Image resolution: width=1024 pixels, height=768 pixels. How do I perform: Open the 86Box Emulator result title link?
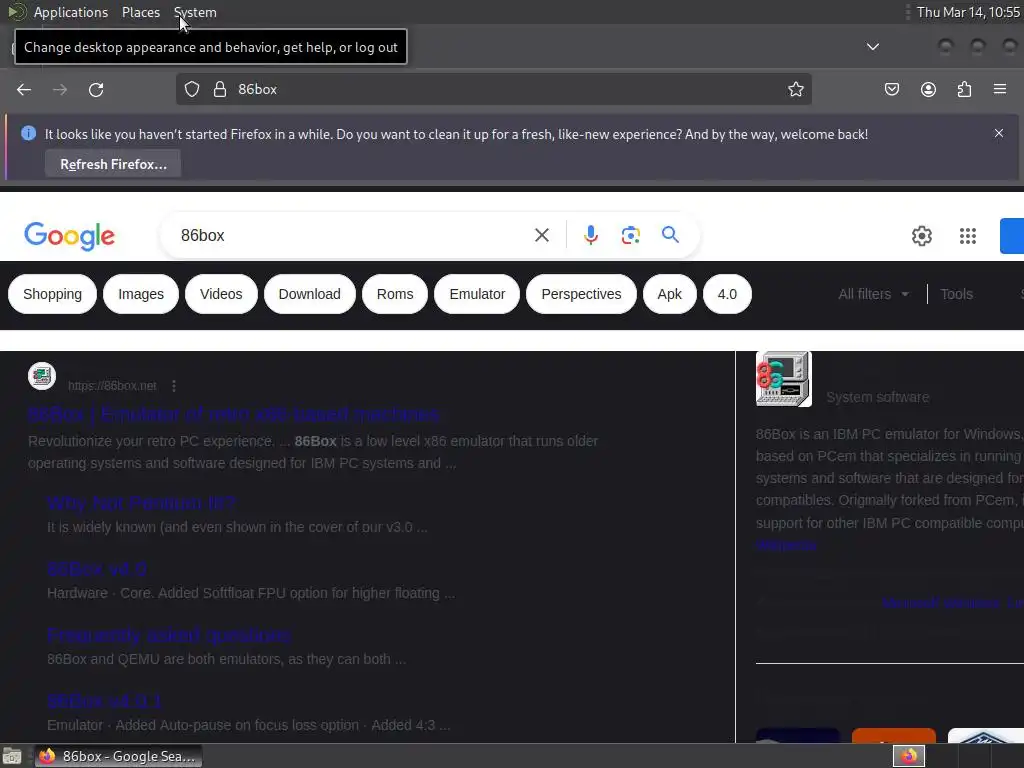[x=234, y=414]
